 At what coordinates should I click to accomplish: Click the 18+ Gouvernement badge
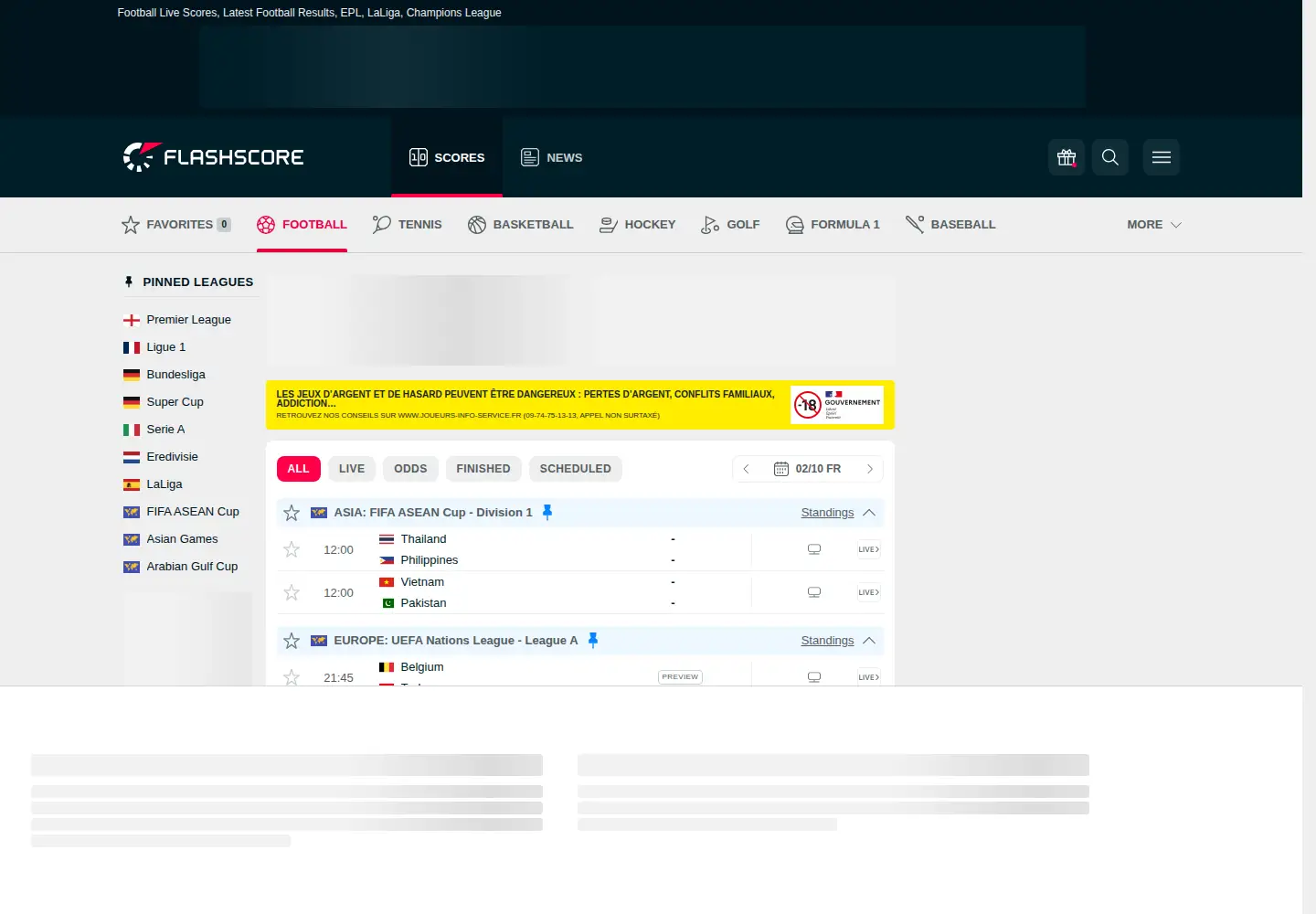coord(837,405)
